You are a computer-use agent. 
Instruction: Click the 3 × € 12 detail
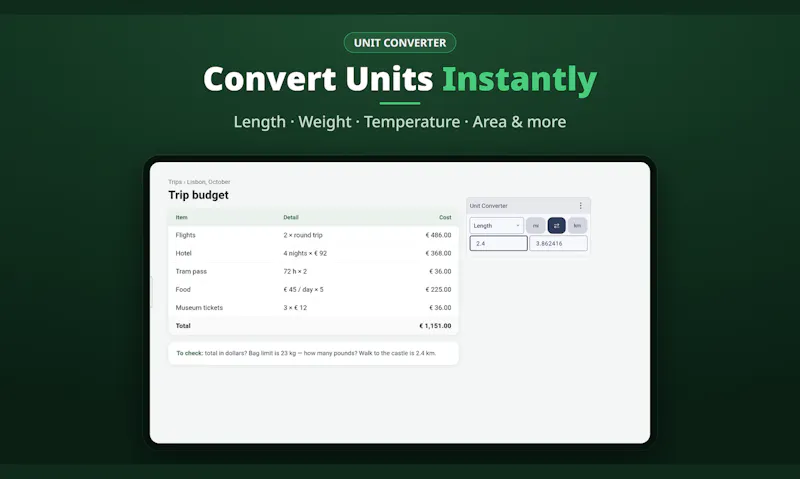pyautogui.click(x=295, y=308)
